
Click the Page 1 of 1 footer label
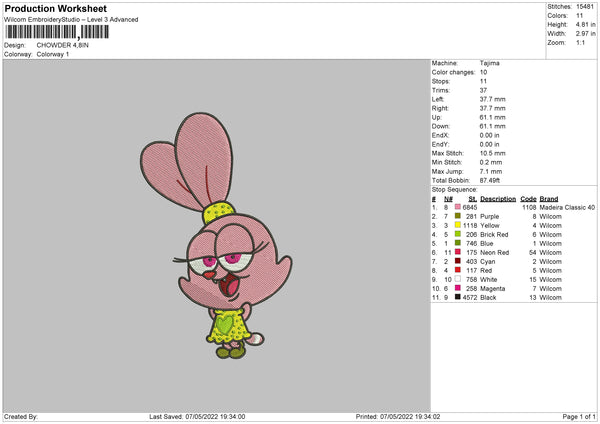579,416
